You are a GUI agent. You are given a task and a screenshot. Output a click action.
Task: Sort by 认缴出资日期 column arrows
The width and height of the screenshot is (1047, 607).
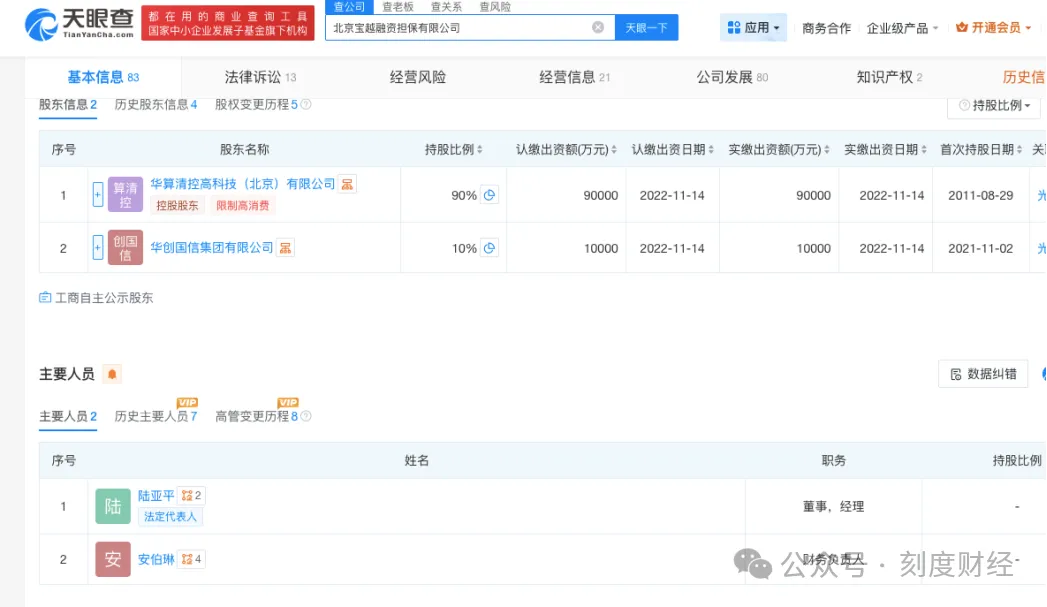click(710, 150)
